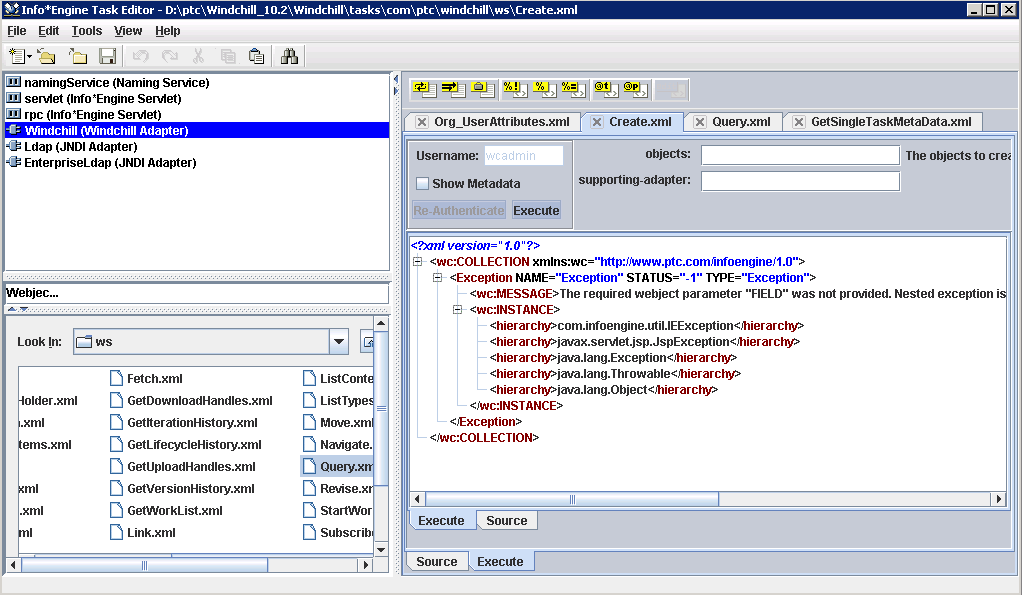The image size is (1022, 595).
Task: Click the file list horizontal scrollbar thumb
Action: click(144, 565)
